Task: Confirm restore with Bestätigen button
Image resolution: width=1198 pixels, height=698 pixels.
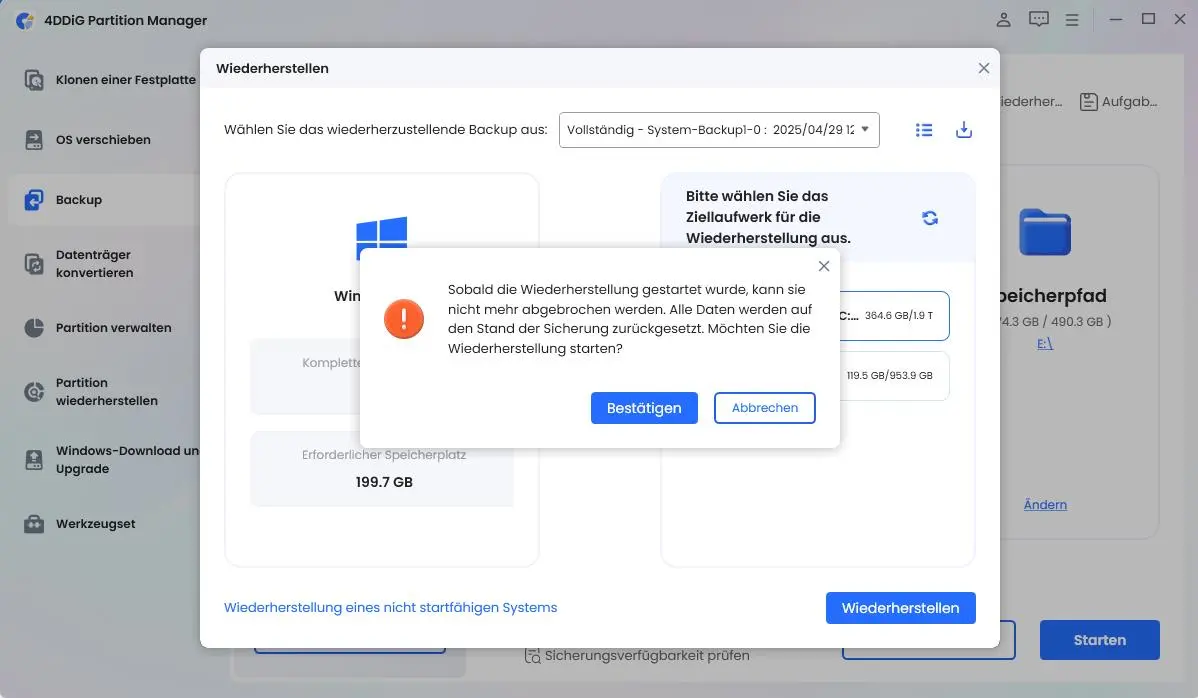Action: click(644, 408)
